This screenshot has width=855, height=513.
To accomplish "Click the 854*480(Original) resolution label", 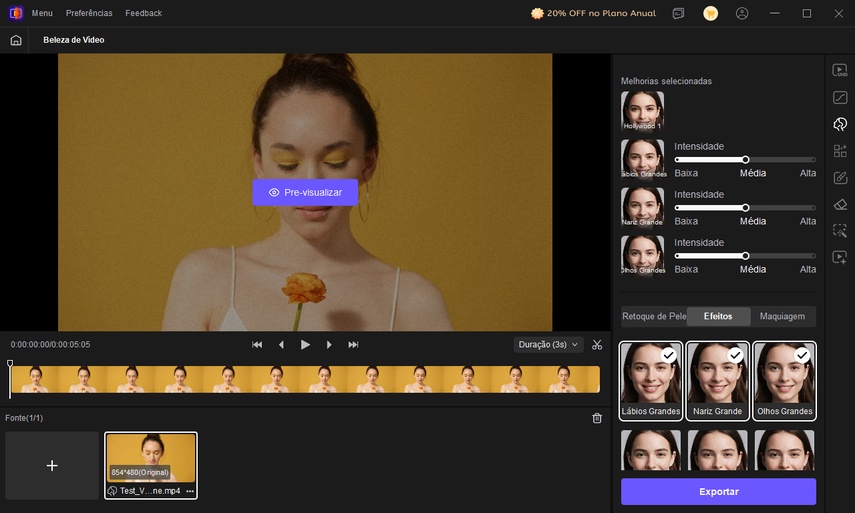I will click(x=140, y=473).
